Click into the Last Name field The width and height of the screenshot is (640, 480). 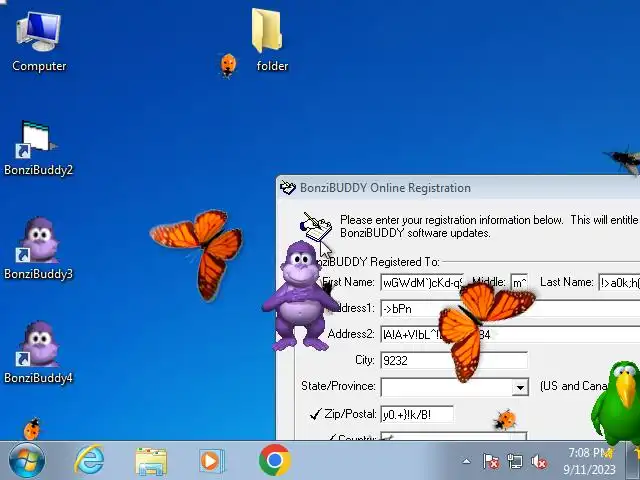click(x=619, y=282)
